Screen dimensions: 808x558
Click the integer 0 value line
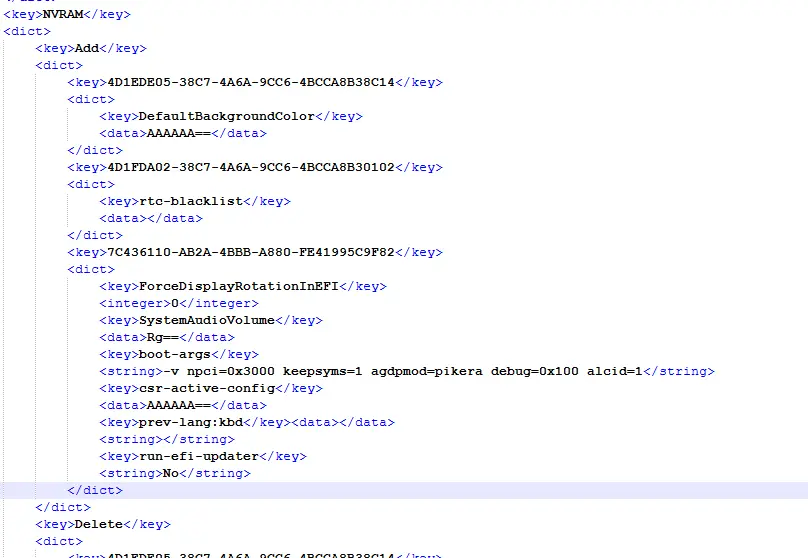[179, 303]
